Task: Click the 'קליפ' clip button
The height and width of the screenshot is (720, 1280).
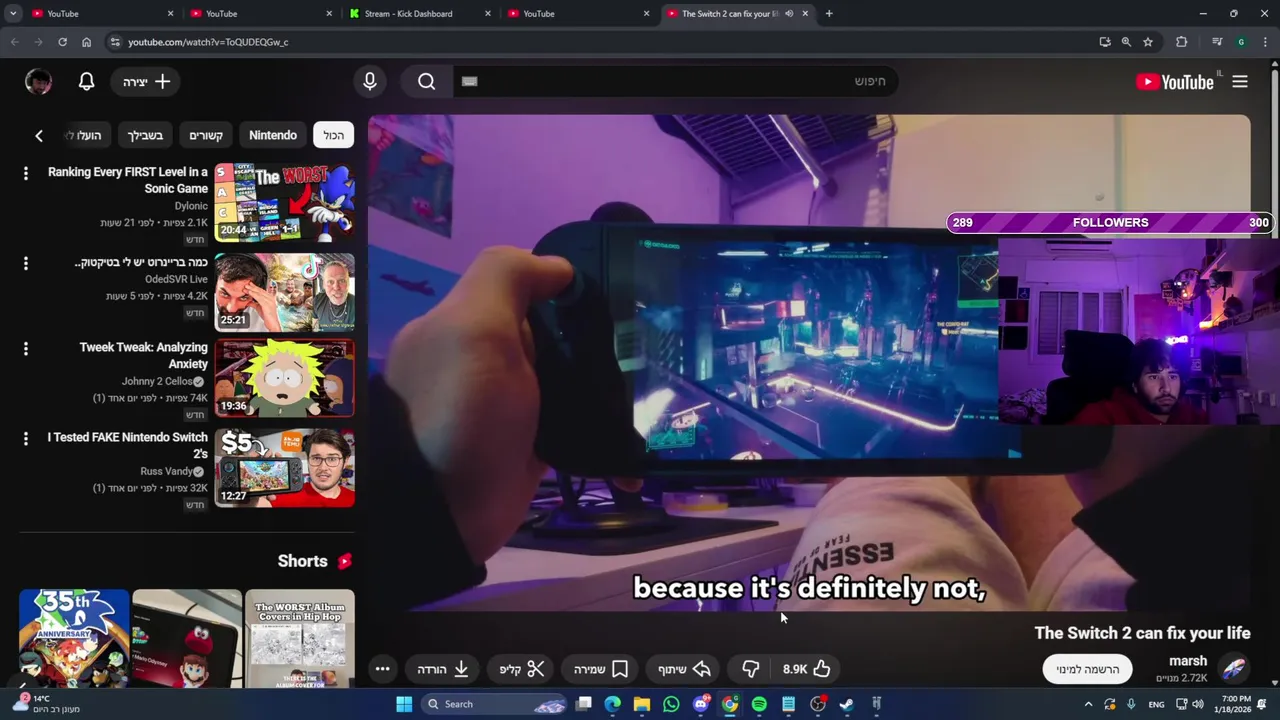Action: click(521, 669)
